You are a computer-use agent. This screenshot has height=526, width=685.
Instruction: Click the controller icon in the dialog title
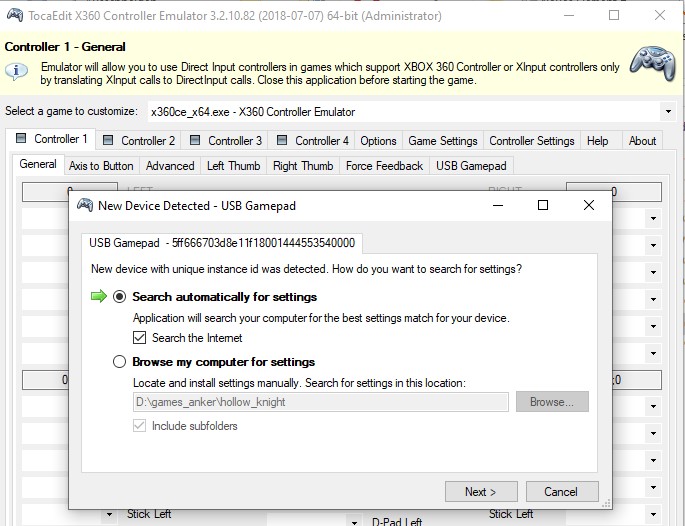point(84,205)
